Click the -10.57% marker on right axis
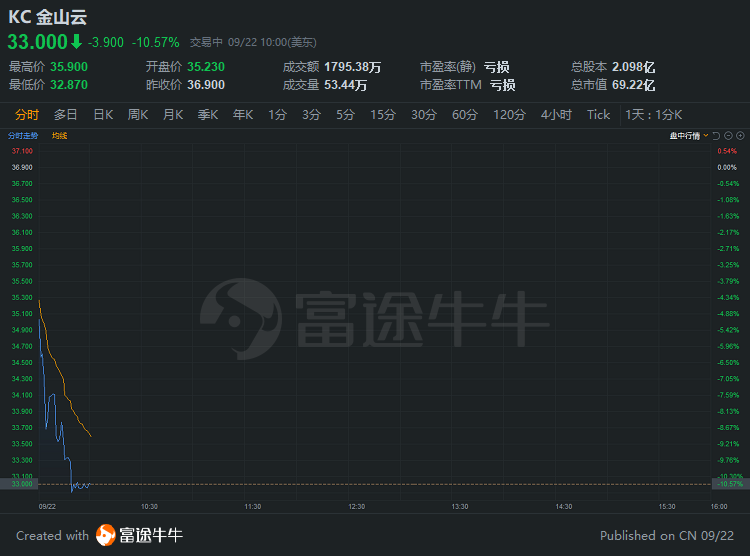The image size is (750, 556). pyautogui.click(x=730, y=484)
